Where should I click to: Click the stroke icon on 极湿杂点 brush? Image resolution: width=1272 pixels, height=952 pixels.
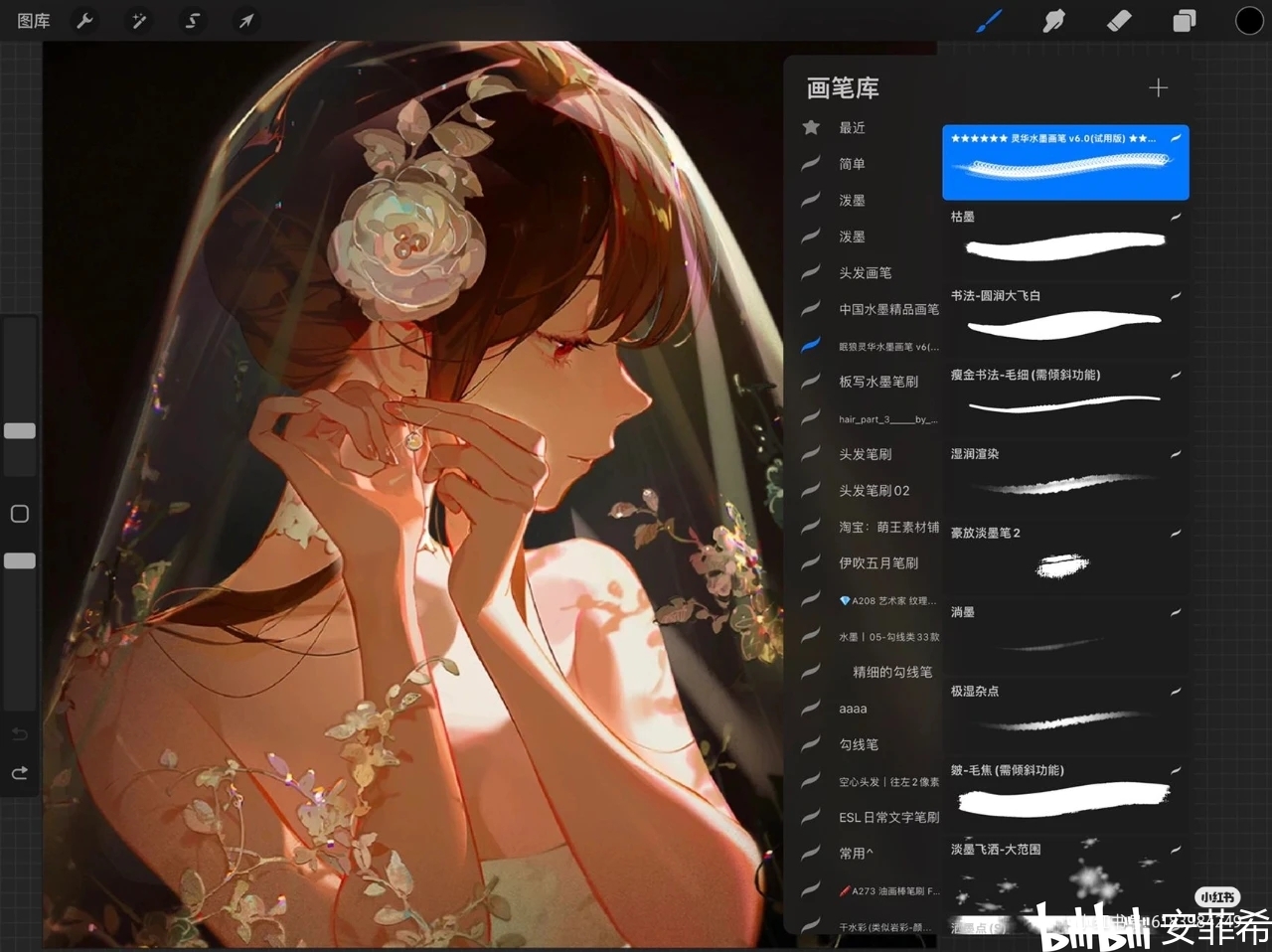[x=1176, y=692]
